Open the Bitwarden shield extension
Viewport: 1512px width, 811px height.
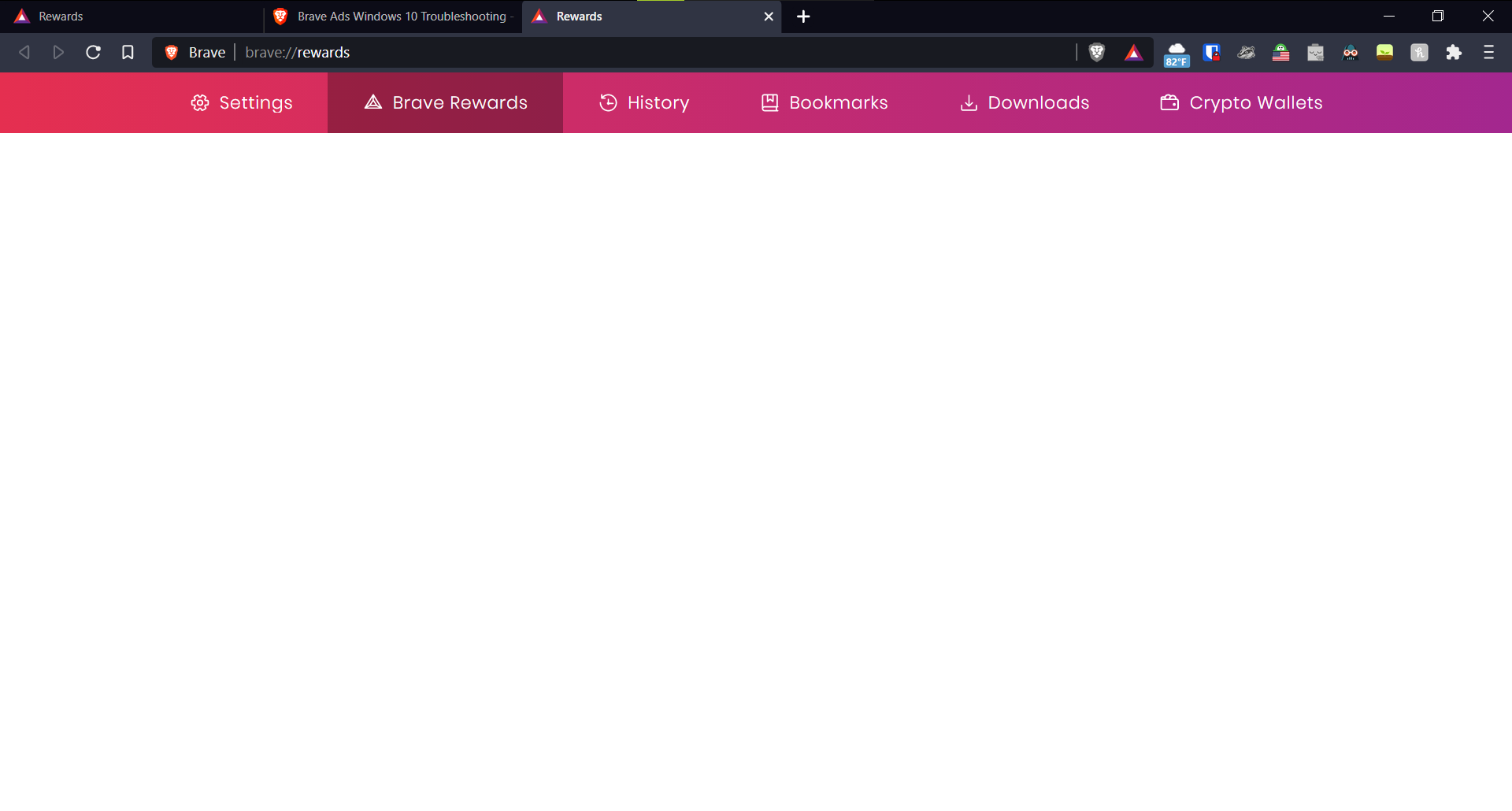pyautogui.click(x=1211, y=53)
